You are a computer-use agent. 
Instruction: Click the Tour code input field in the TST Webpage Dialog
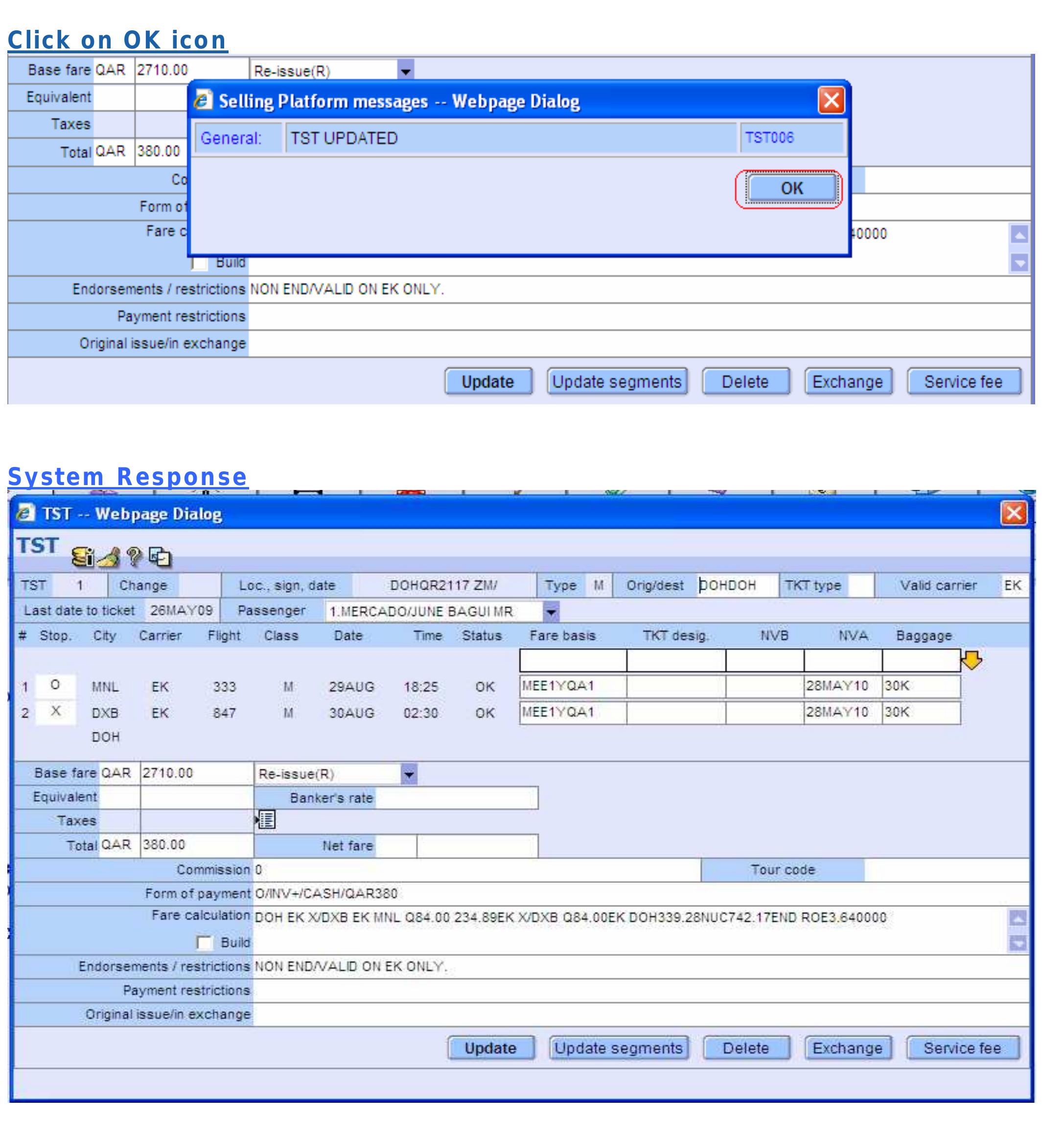tap(947, 869)
